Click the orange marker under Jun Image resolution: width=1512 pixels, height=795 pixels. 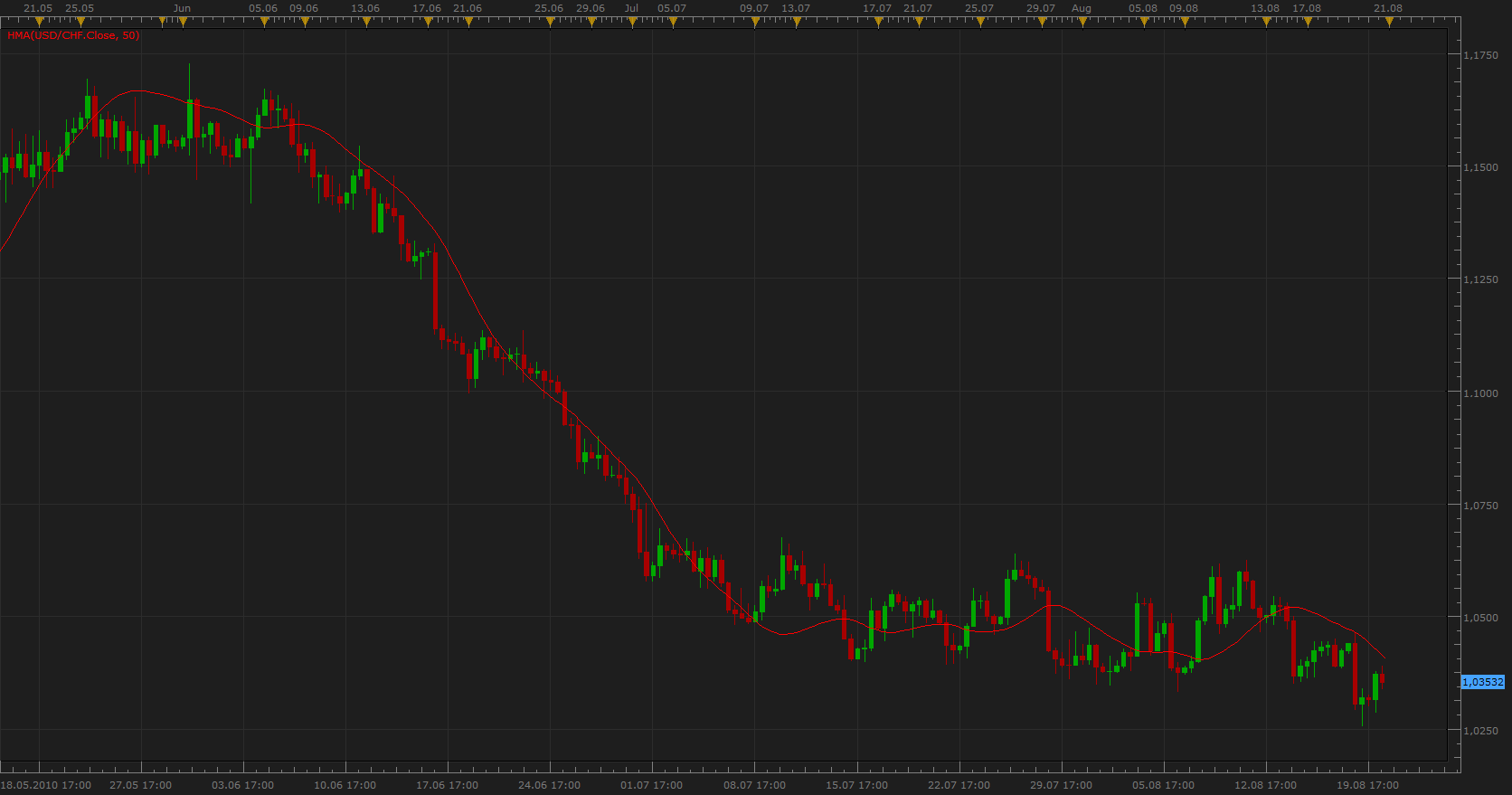182,22
